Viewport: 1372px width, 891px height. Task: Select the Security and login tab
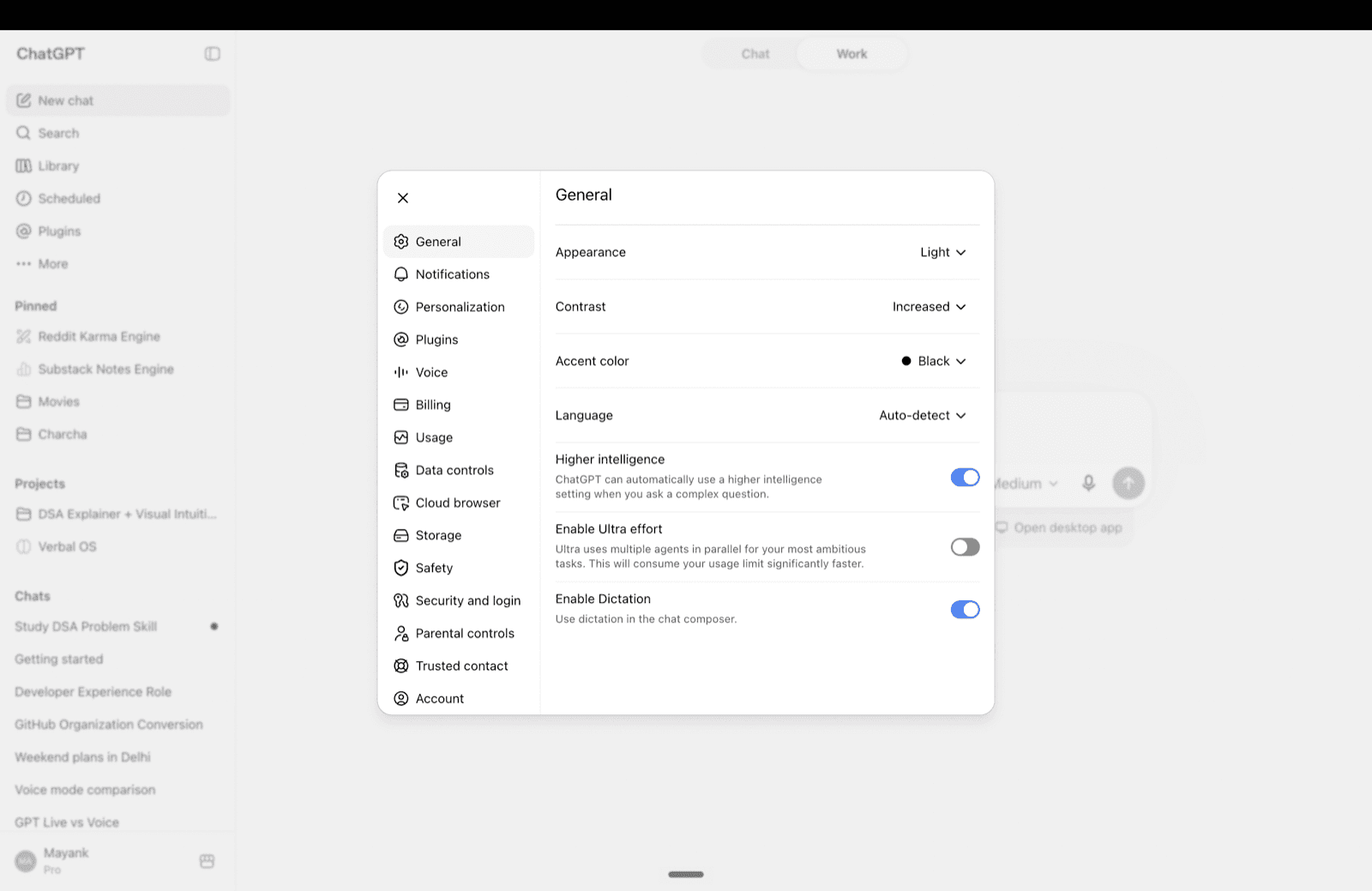(459, 600)
